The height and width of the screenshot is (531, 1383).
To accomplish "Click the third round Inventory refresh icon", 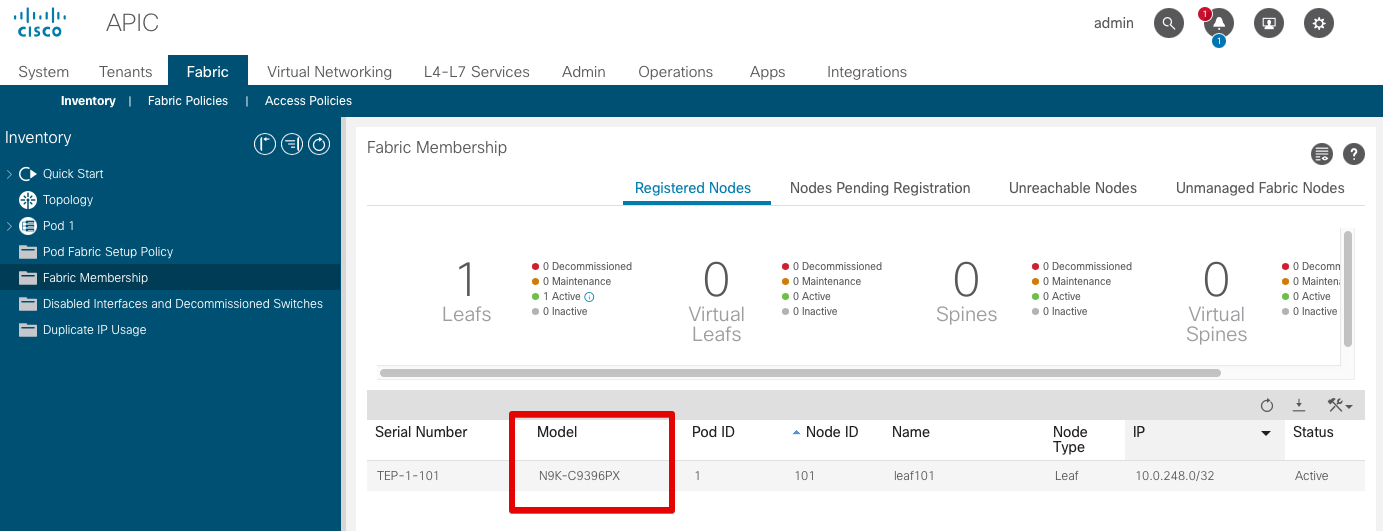I will (x=319, y=144).
